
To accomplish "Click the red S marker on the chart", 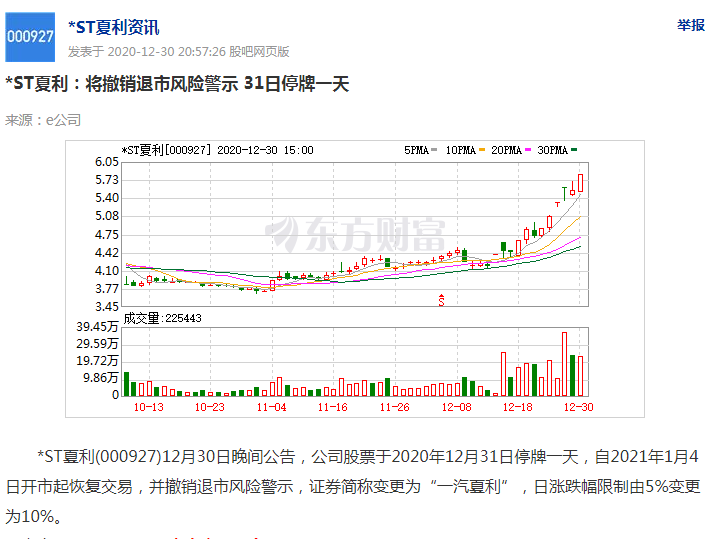I will click(x=441, y=300).
